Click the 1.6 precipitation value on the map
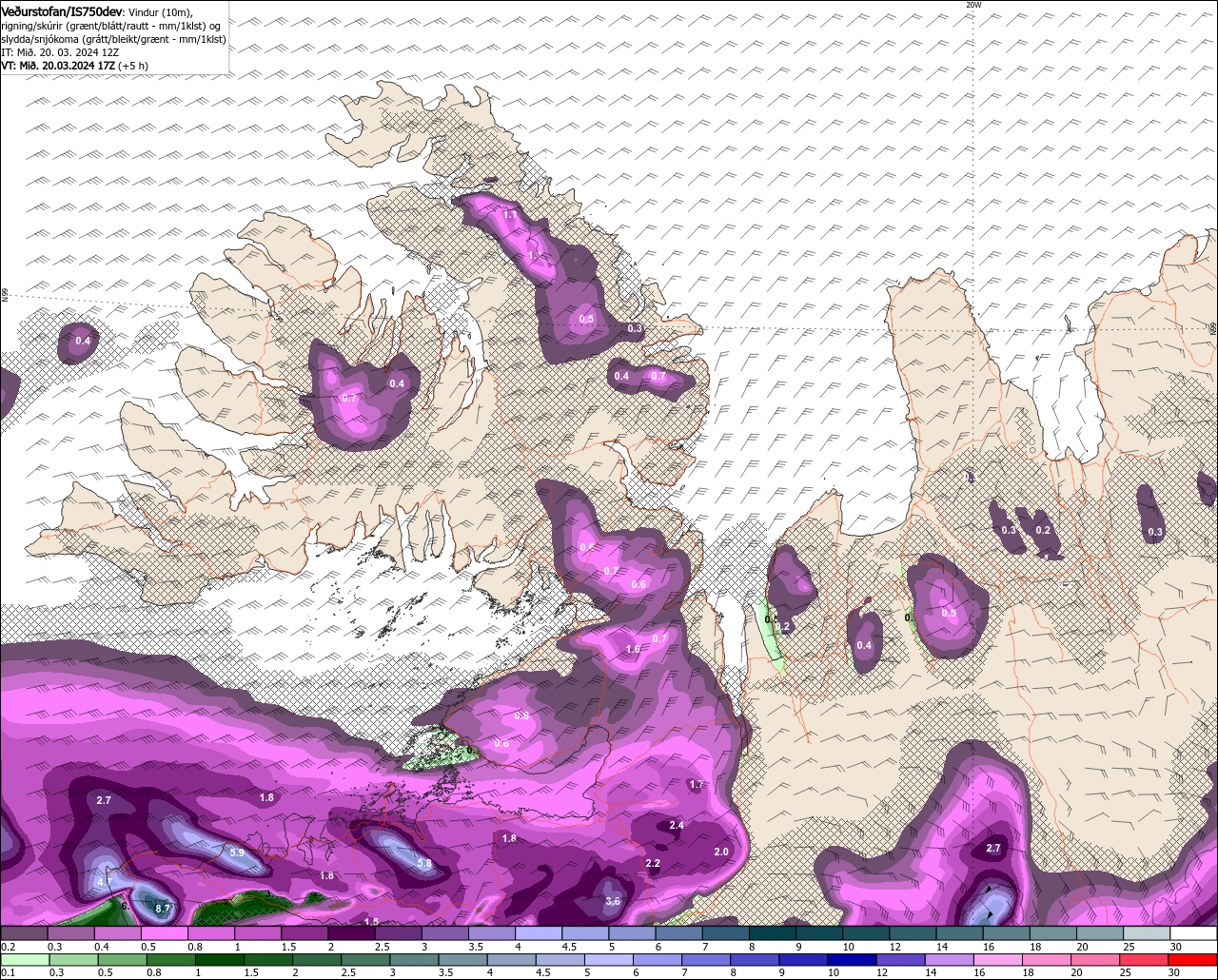 click(633, 649)
